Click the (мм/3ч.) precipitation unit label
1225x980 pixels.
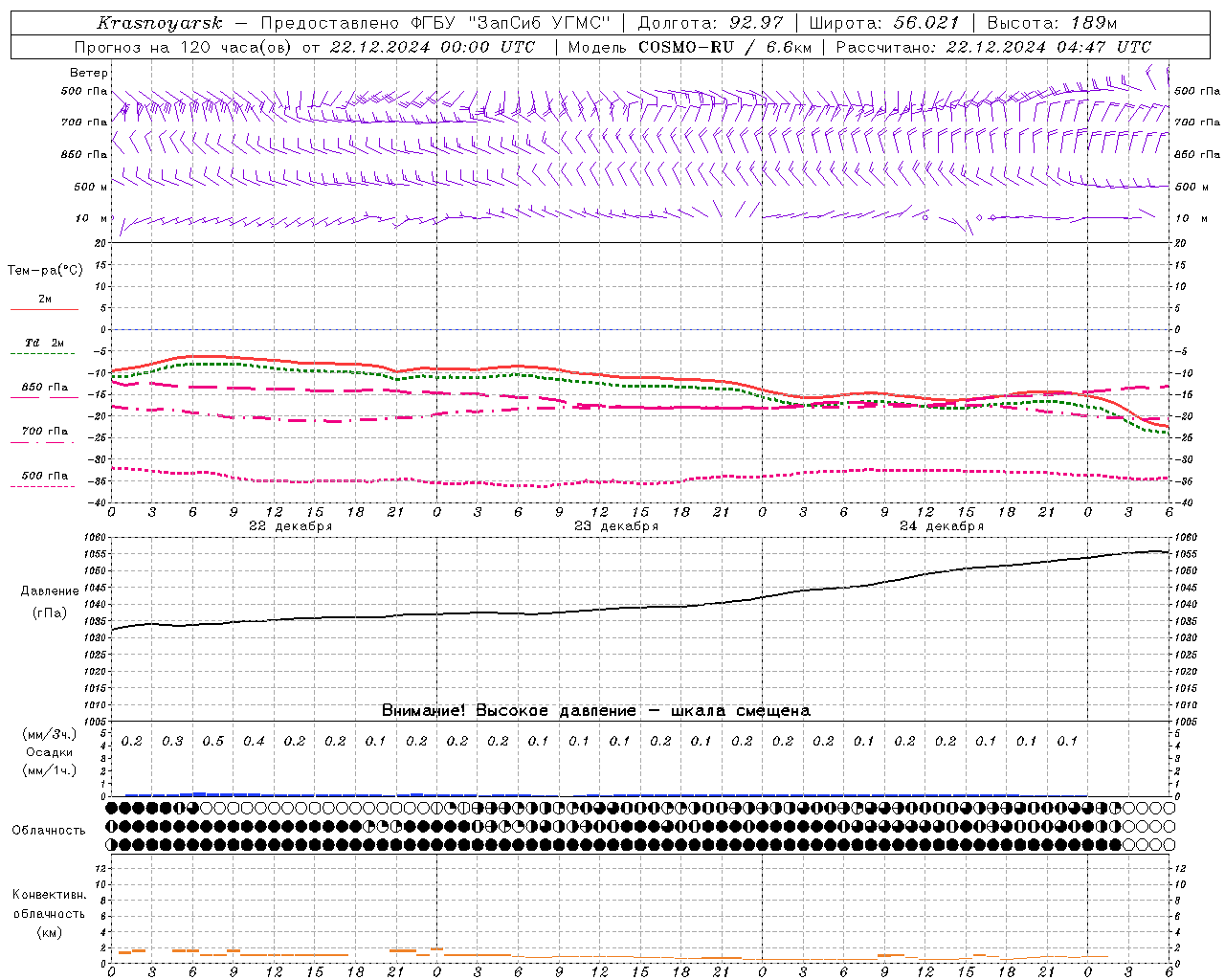tap(50, 734)
